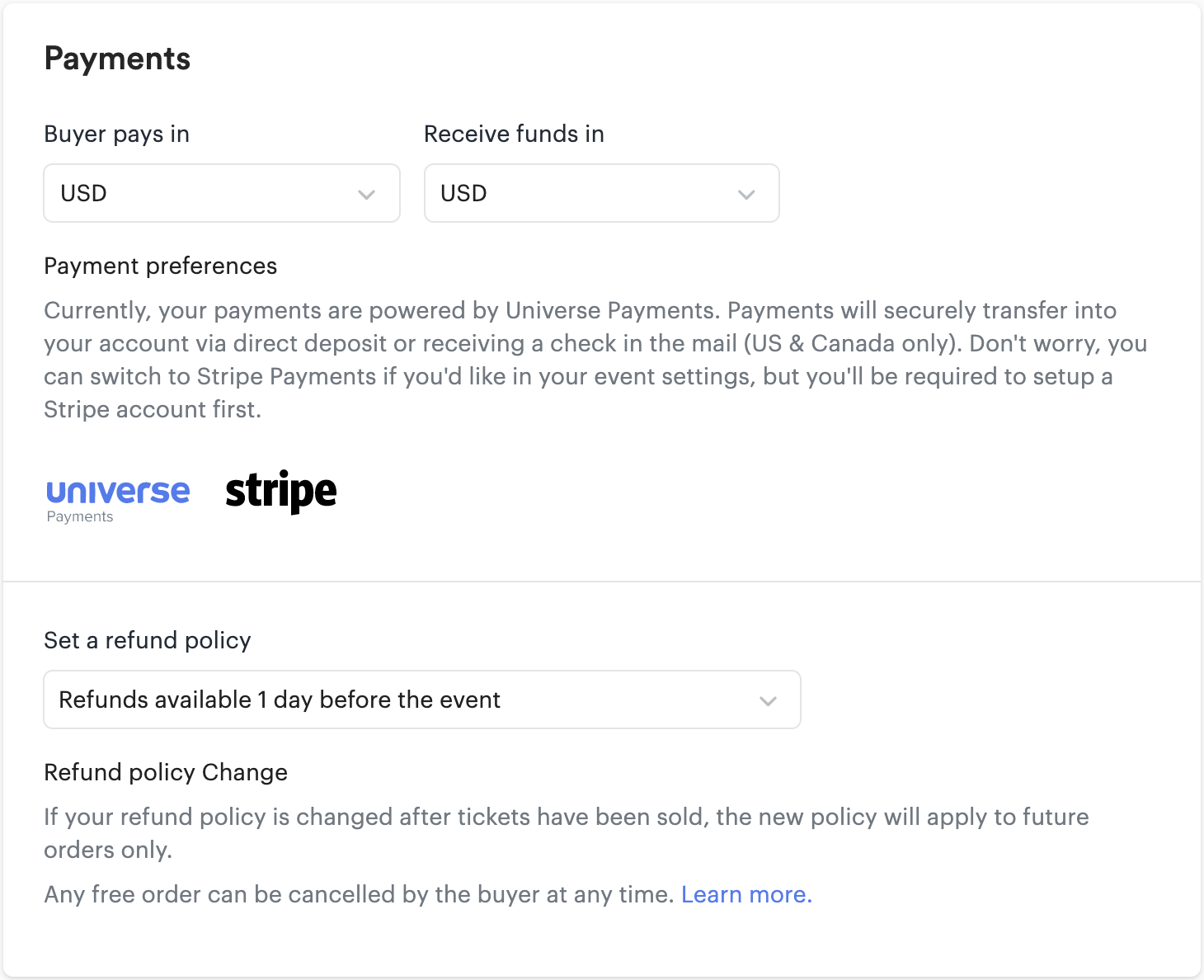Click chevron arrow in Buyer pays in field

click(367, 195)
